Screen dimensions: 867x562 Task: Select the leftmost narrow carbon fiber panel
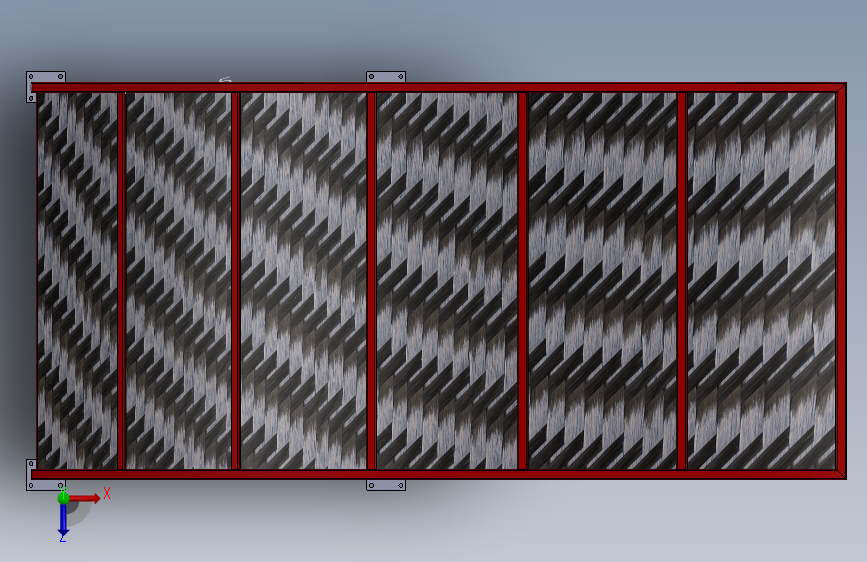coord(77,281)
